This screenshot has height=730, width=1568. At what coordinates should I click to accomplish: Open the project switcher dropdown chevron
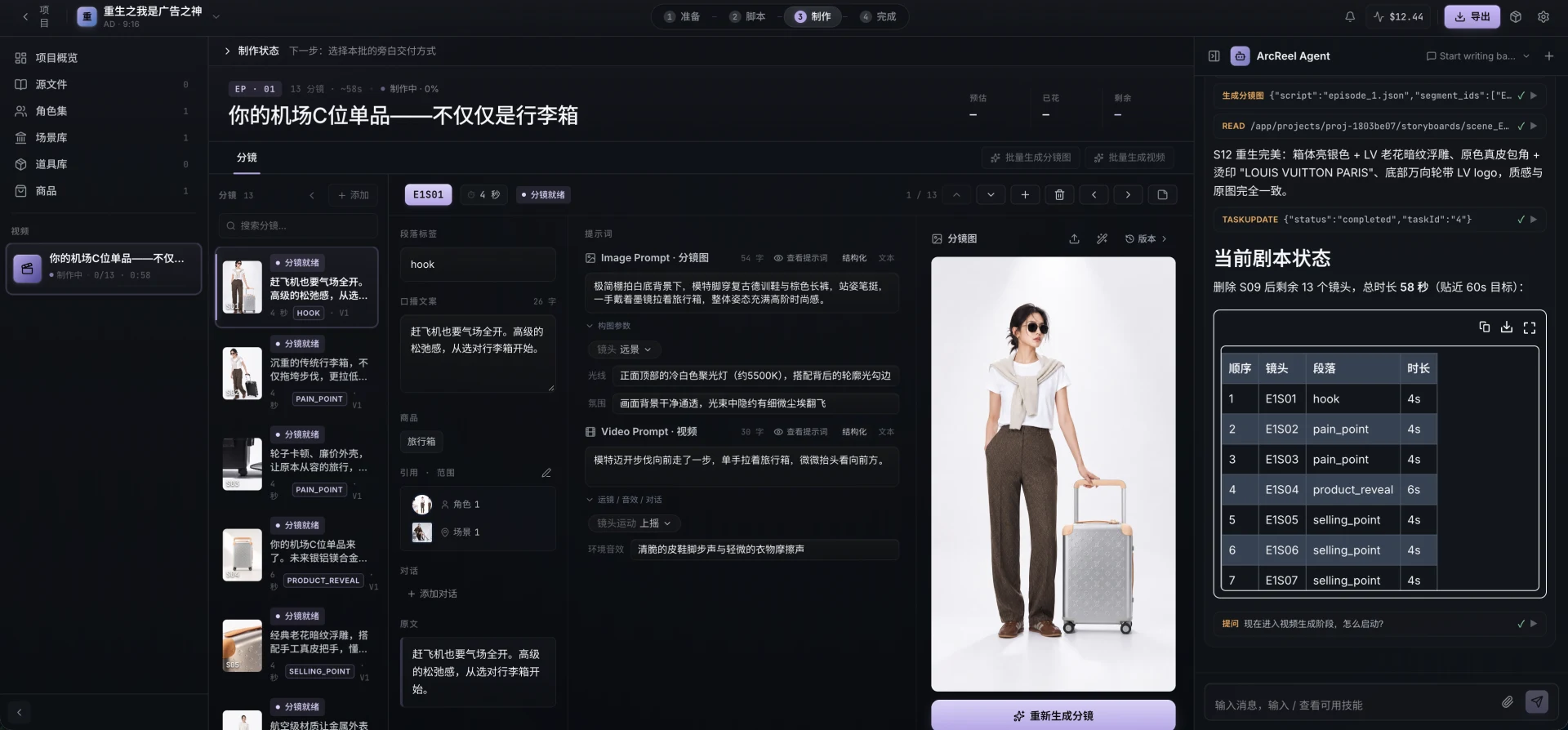216,16
